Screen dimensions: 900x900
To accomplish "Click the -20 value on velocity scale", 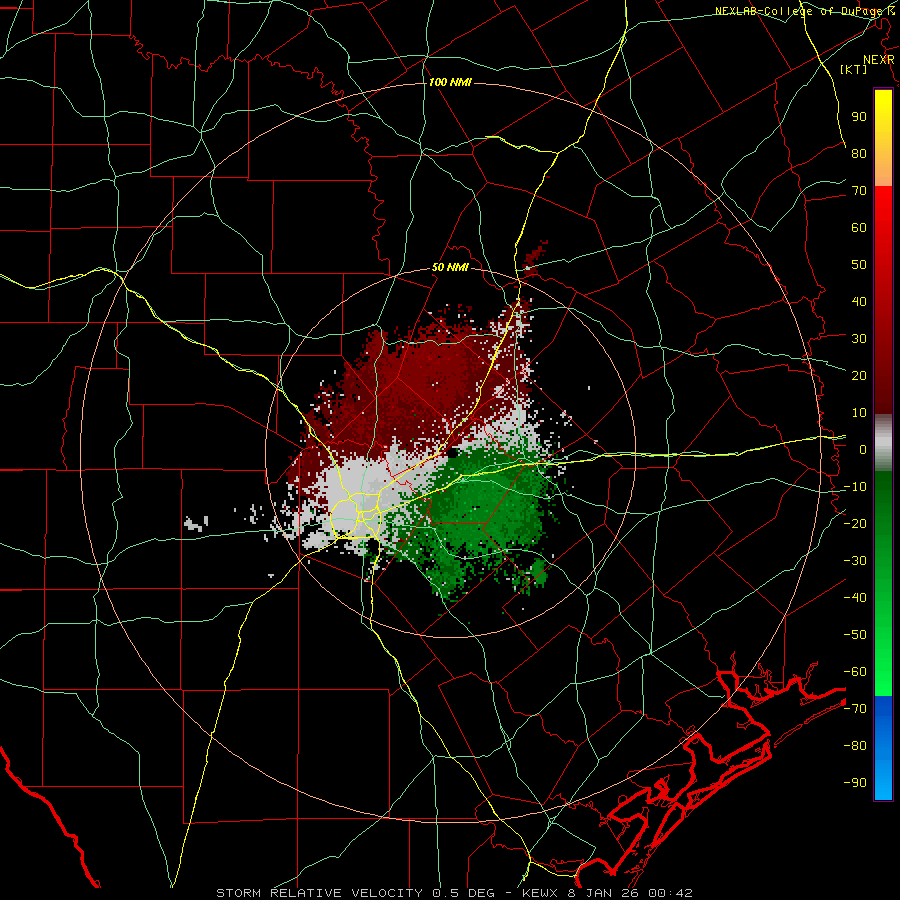I will (855, 523).
